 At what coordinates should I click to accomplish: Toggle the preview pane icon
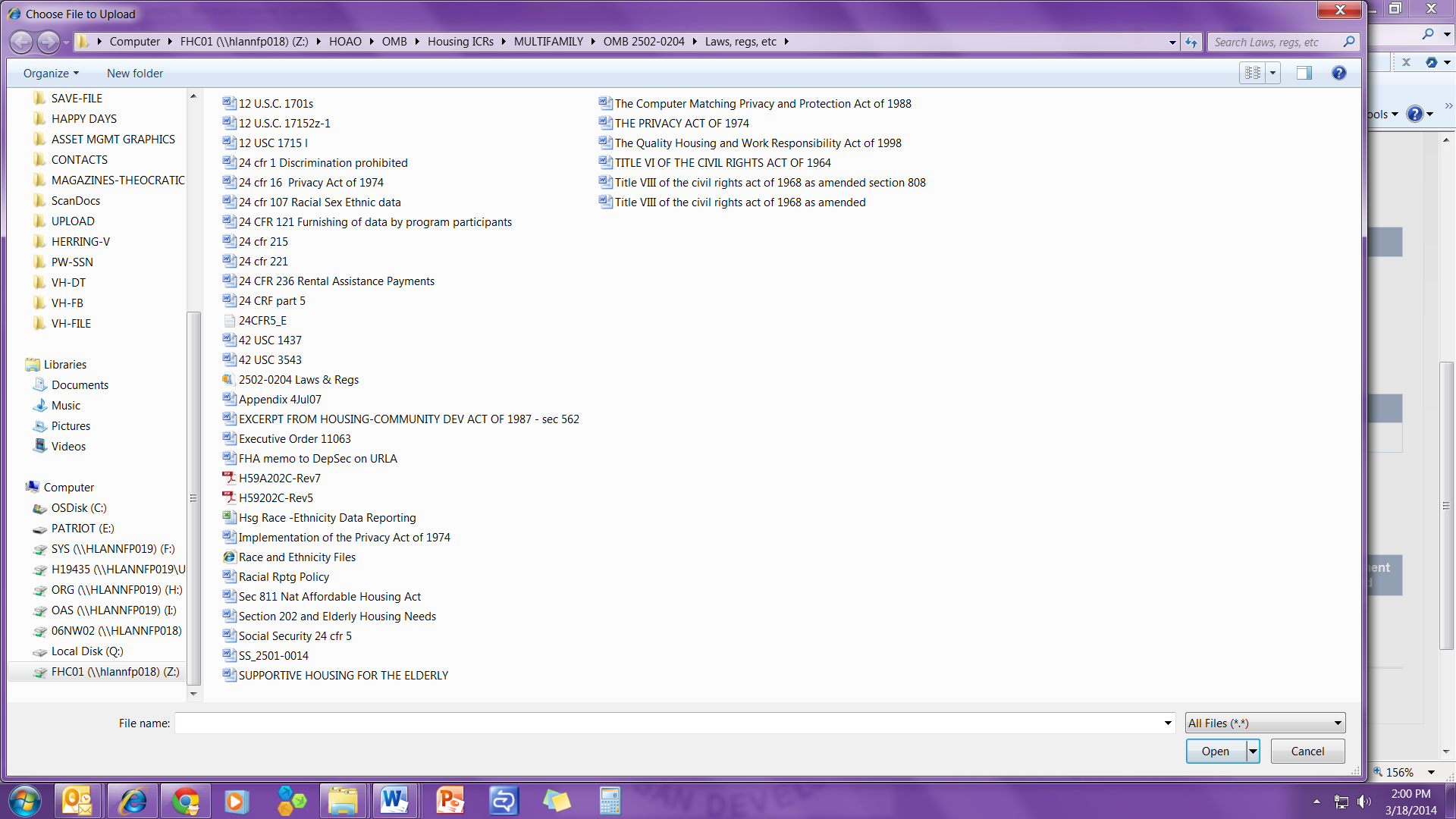coord(1304,73)
